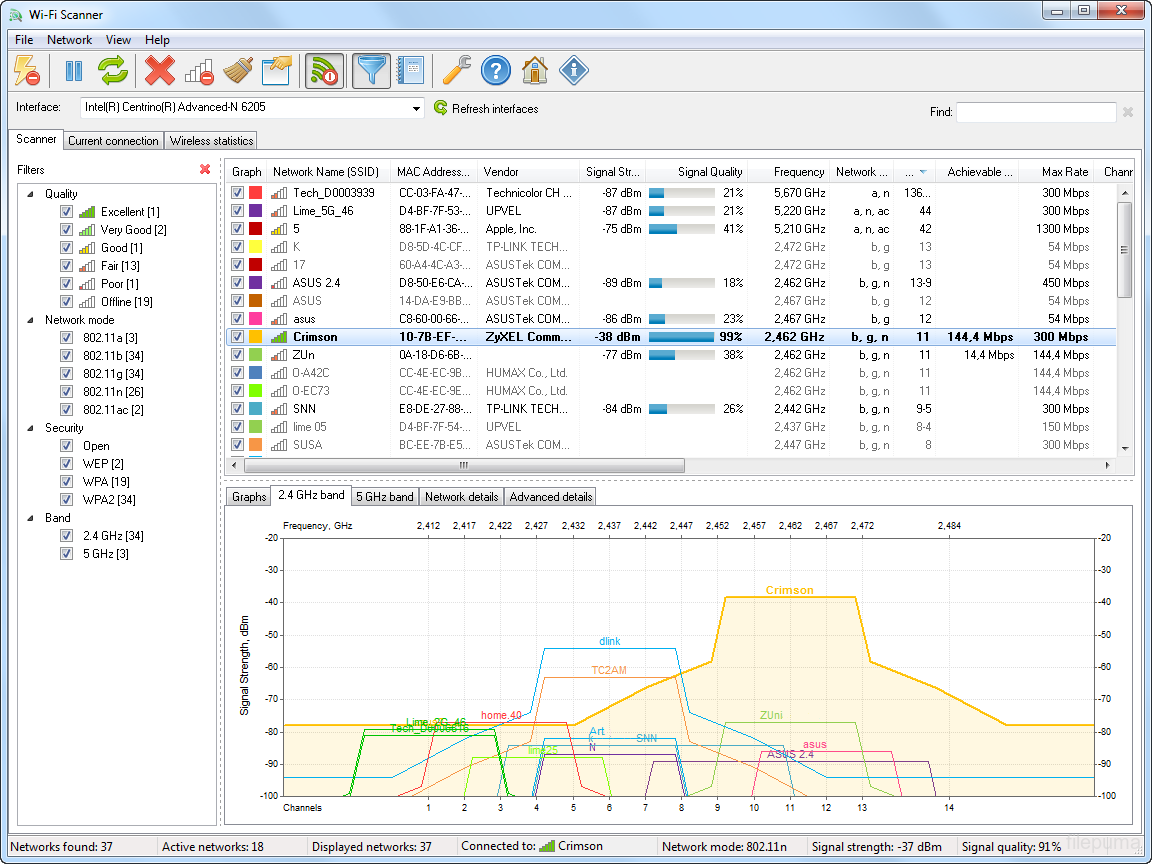Click the purple color swatch for Lime_5G_46
Image resolution: width=1152 pixels, height=864 pixels.
coord(255,211)
